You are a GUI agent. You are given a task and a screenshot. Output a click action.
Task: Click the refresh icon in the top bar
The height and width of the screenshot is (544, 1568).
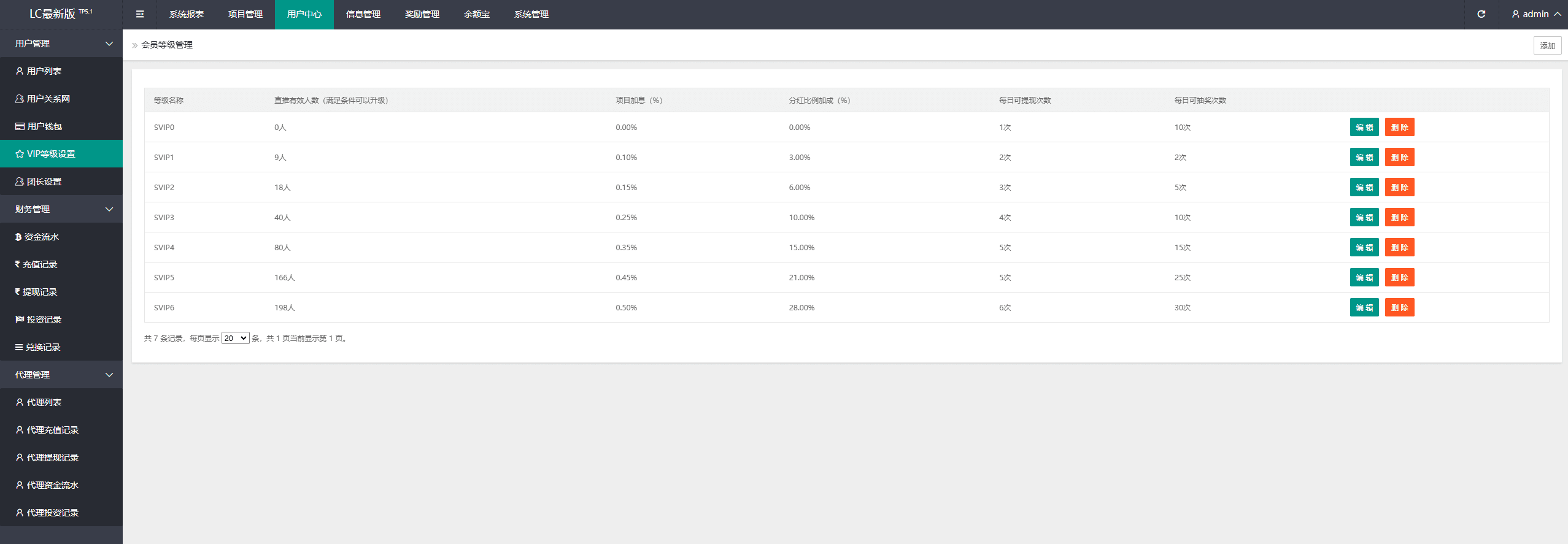click(x=1481, y=14)
